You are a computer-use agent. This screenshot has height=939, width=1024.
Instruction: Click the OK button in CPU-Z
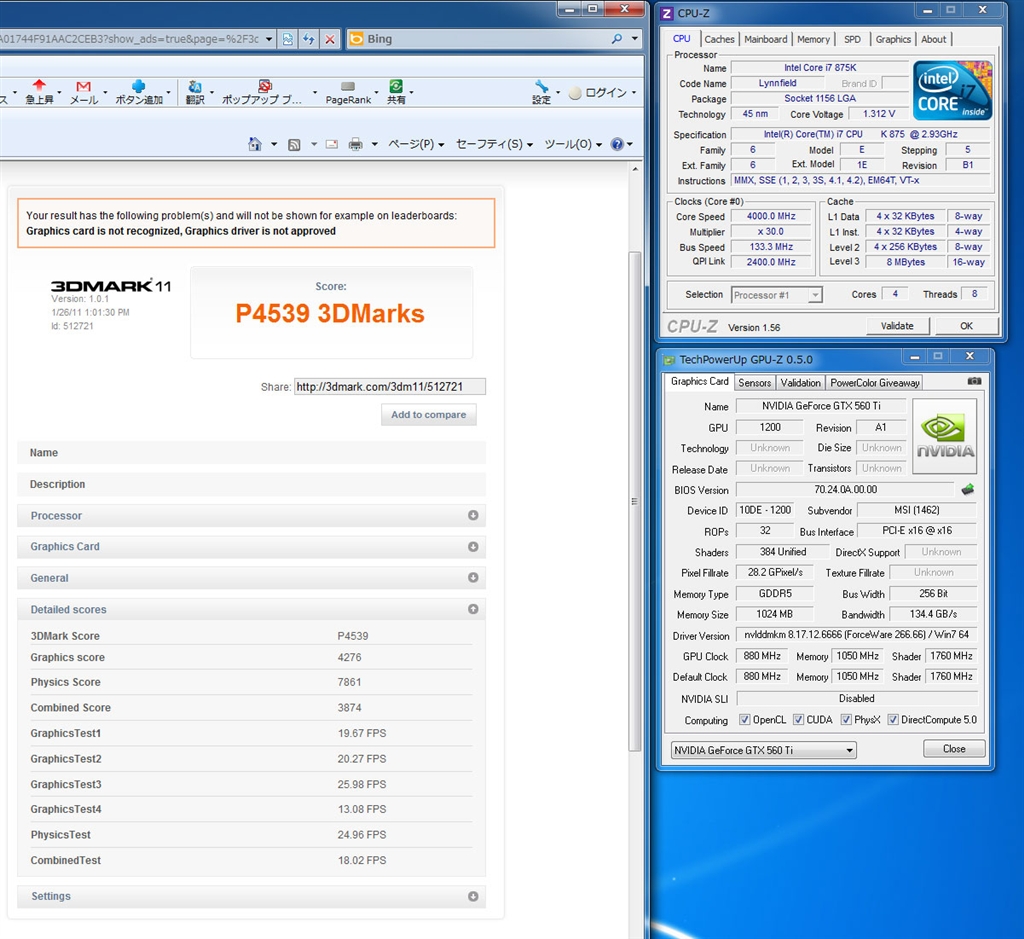pos(966,326)
